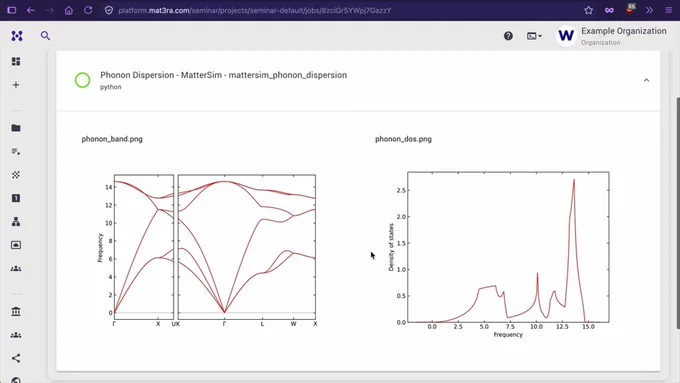Screen dimensions: 680x383
Task: Open the Example Organization account avatar
Action: point(566,36)
